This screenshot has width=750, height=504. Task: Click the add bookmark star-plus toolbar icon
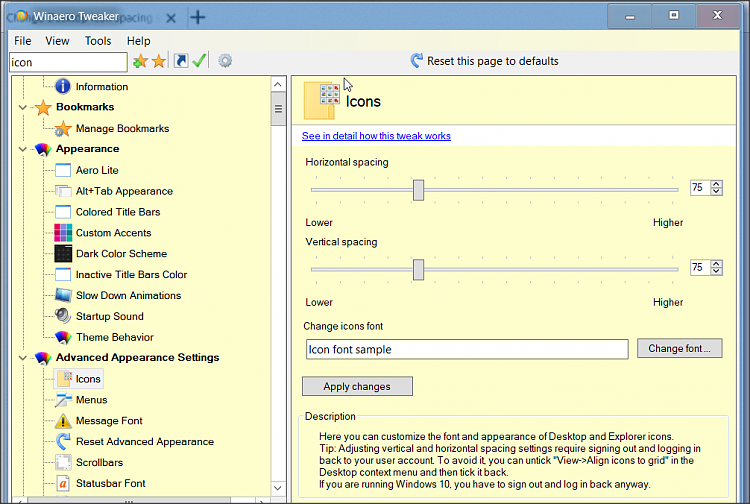140,61
